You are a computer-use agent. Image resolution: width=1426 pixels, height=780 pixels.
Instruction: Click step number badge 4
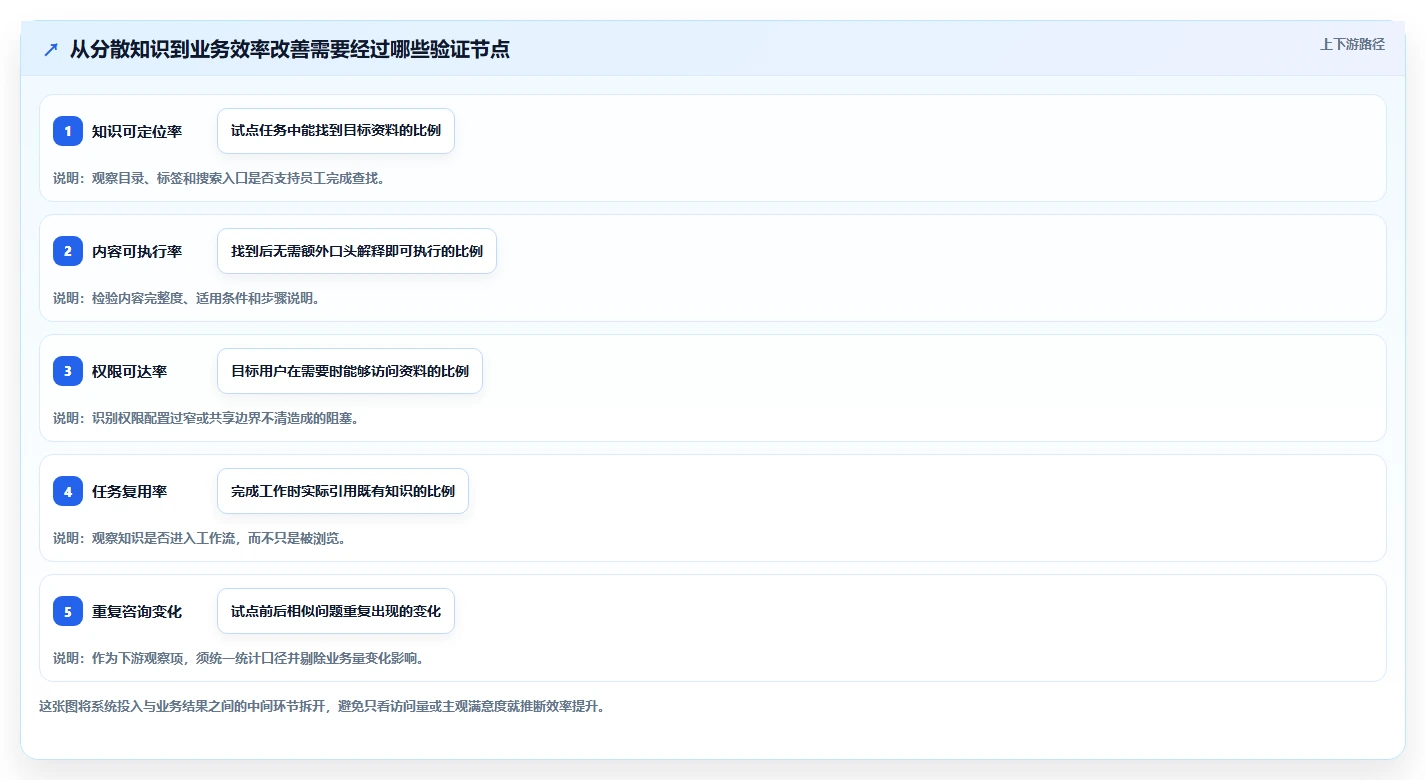68,491
